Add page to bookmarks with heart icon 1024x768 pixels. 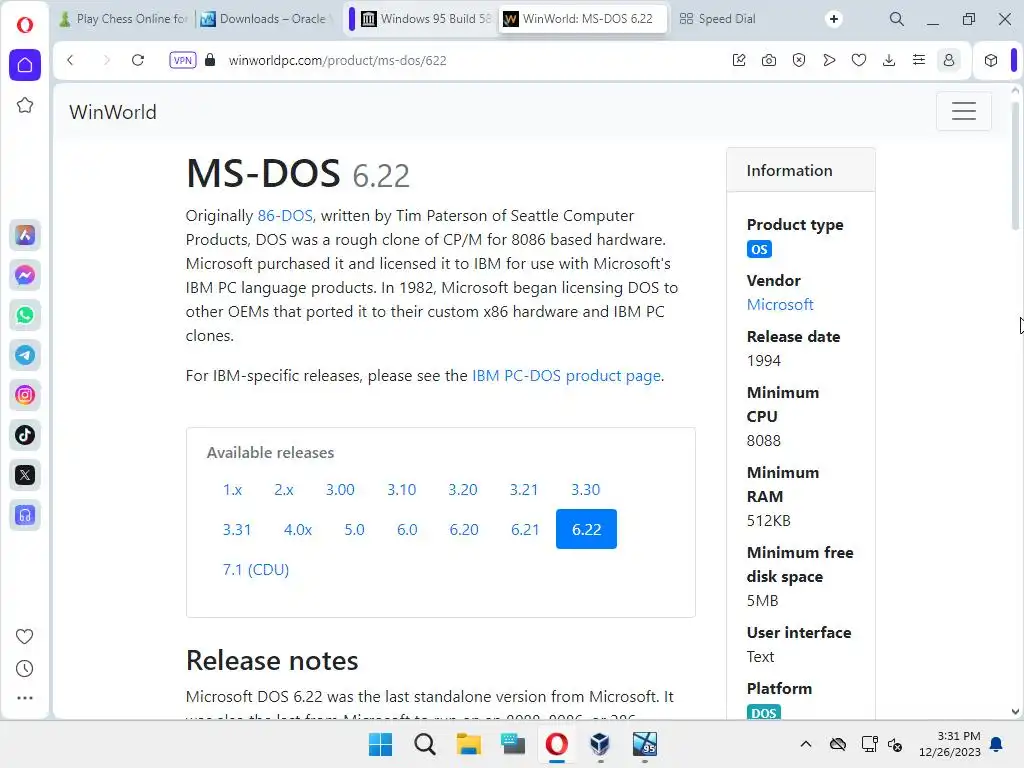859,60
